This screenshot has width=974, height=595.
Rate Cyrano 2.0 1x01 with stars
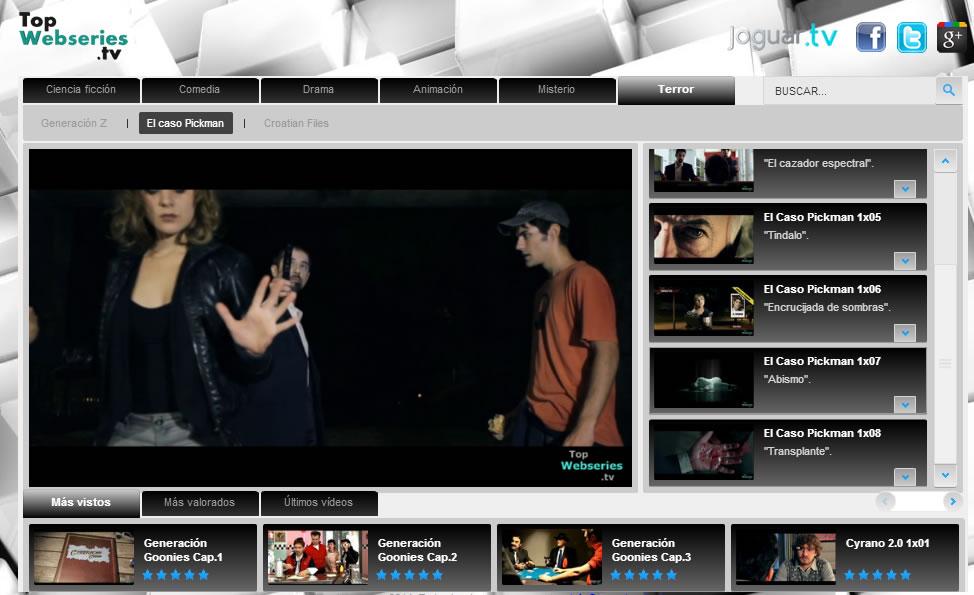click(x=878, y=575)
